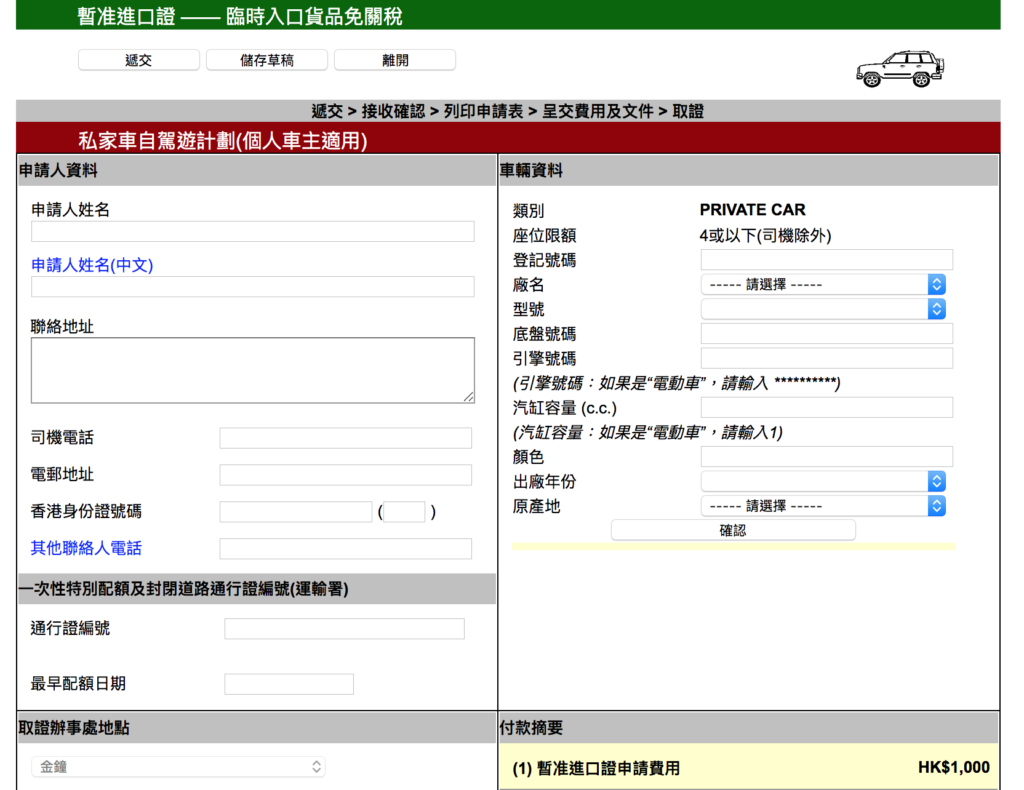This screenshot has width=1024, height=790.
Task: Open the 廠名 make dropdown
Action: (823, 284)
